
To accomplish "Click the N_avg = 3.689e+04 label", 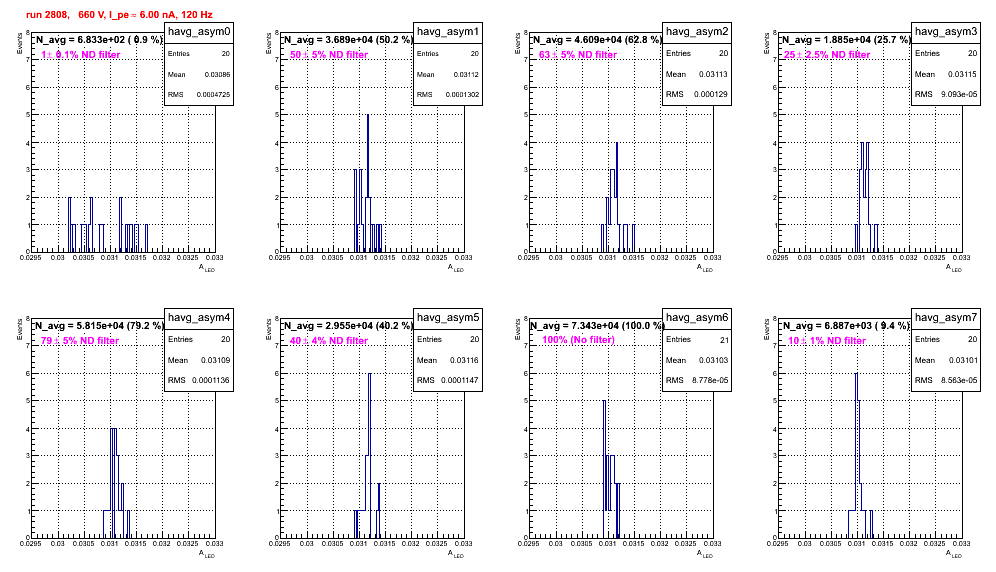I will click(x=348, y=39).
